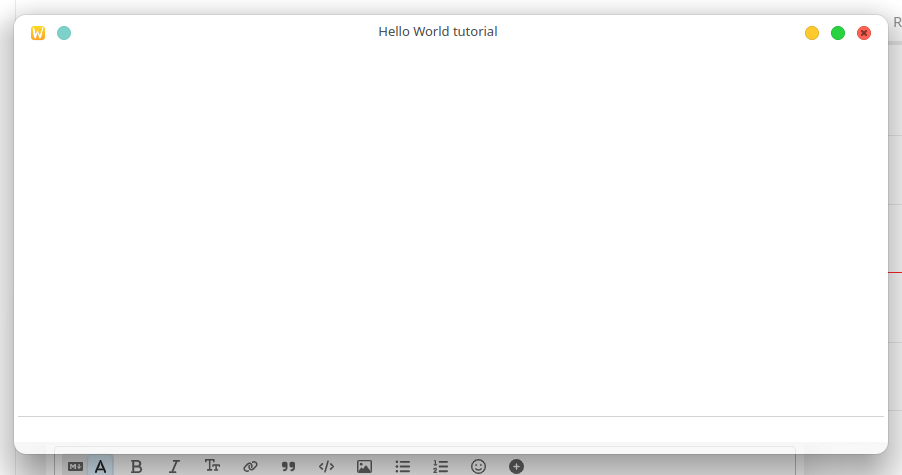The width and height of the screenshot is (902, 475).
Task: Click inside the blank content area
Action: coord(450,230)
